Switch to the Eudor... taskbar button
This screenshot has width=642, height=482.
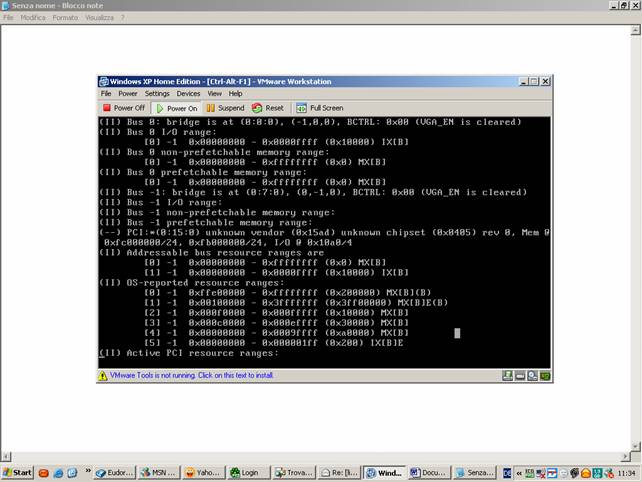(114, 473)
